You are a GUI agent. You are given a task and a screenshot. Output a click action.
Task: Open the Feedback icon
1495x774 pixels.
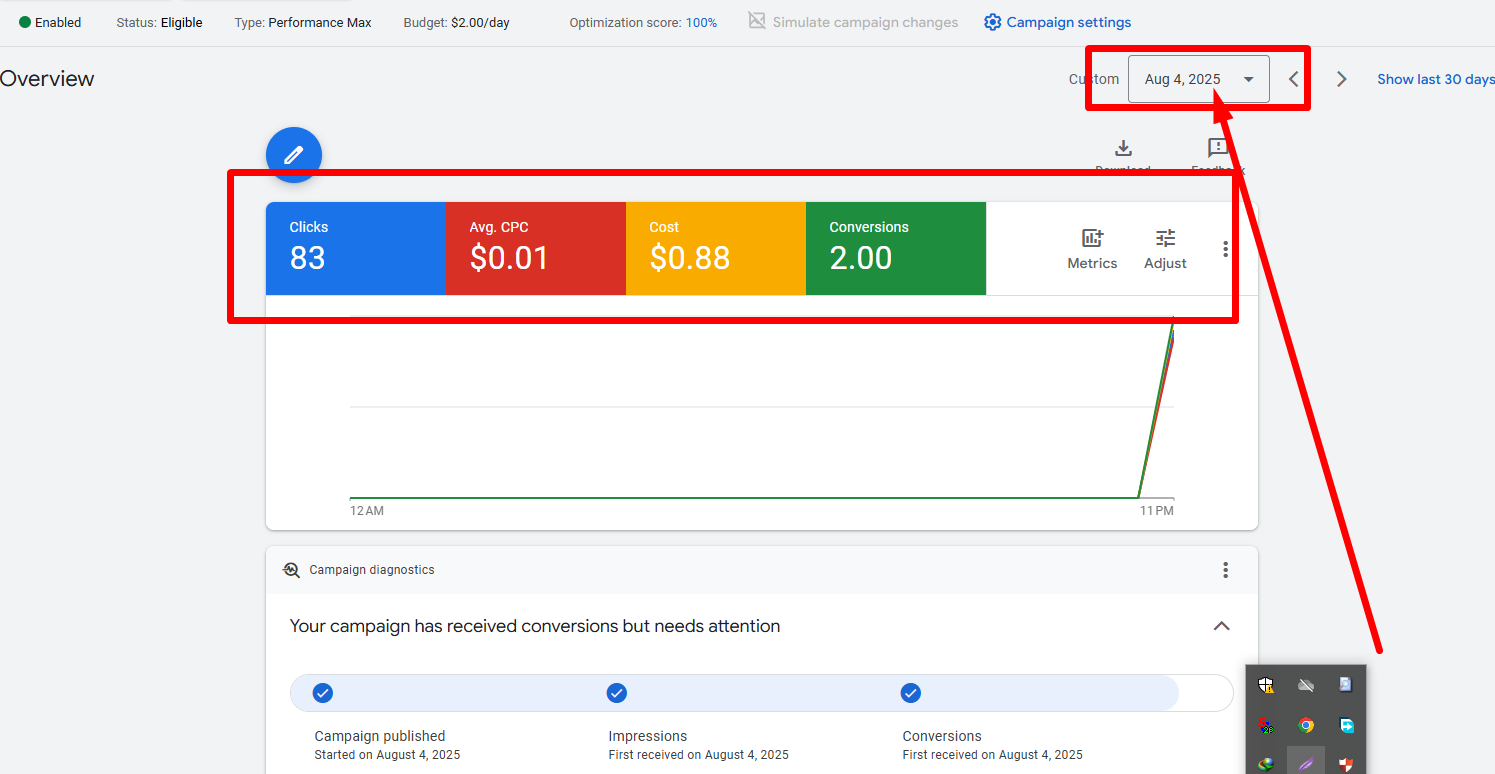pyautogui.click(x=1217, y=149)
